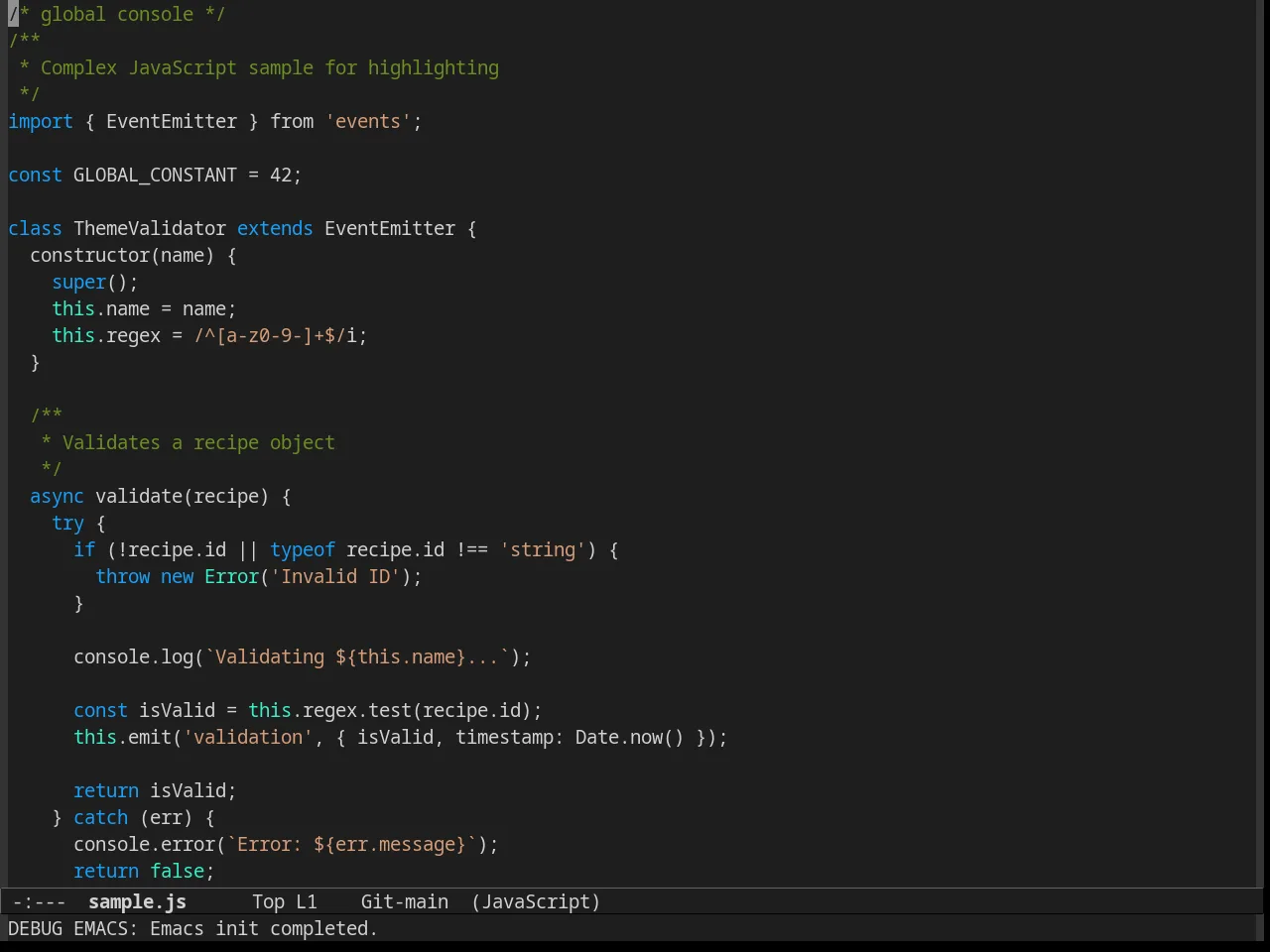The width and height of the screenshot is (1270, 952).
Task: Click the 'class' keyword
Action: tap(35, 228)
